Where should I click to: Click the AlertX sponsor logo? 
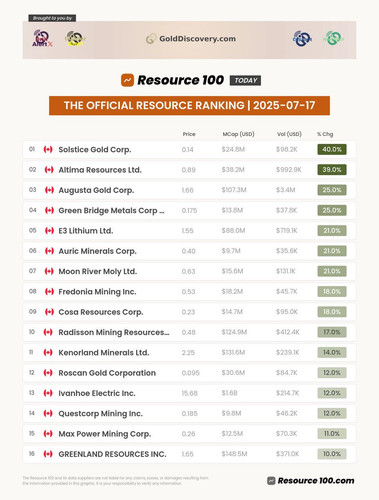point(42,38)
